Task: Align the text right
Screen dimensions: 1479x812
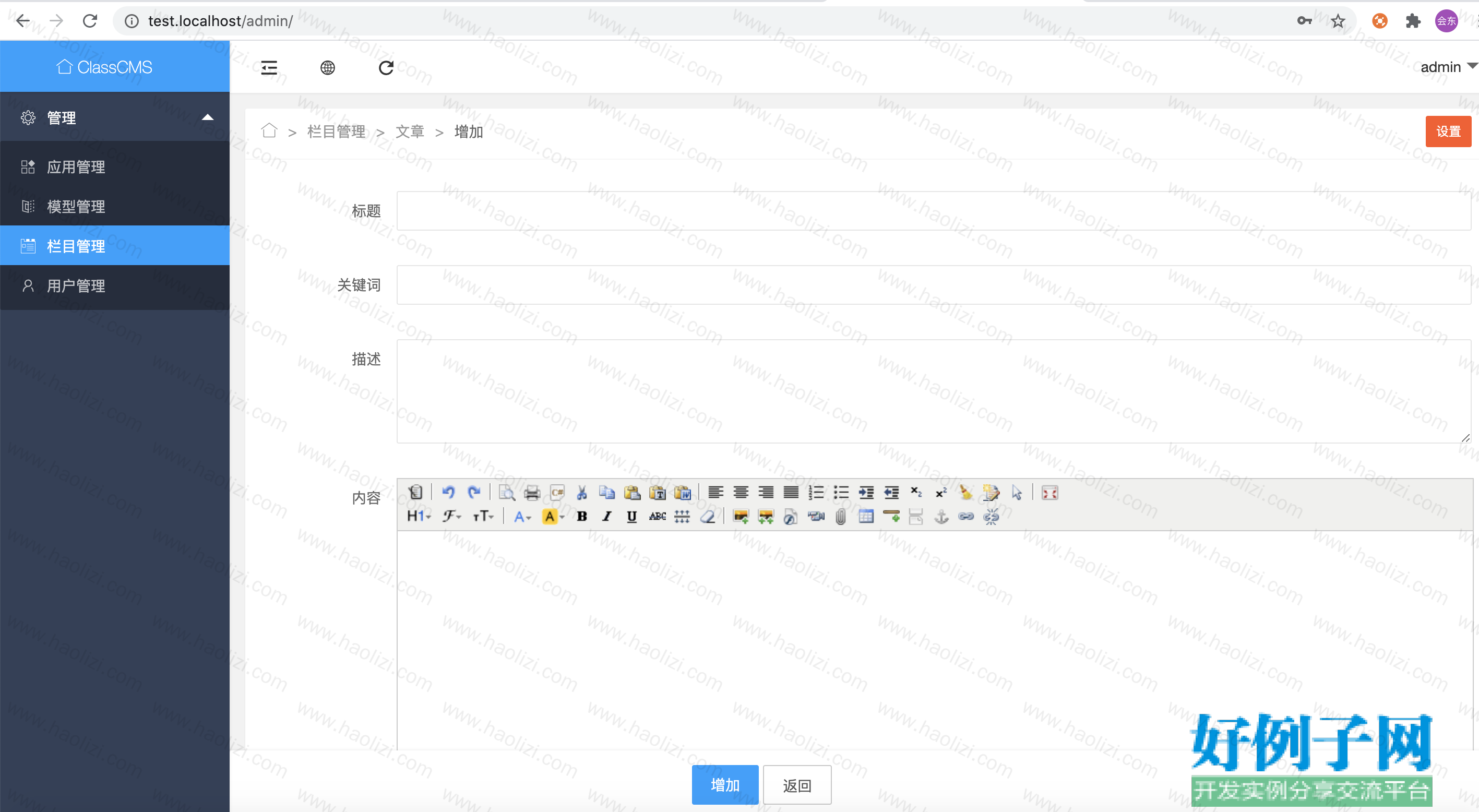Action: [x=766, y=492]
